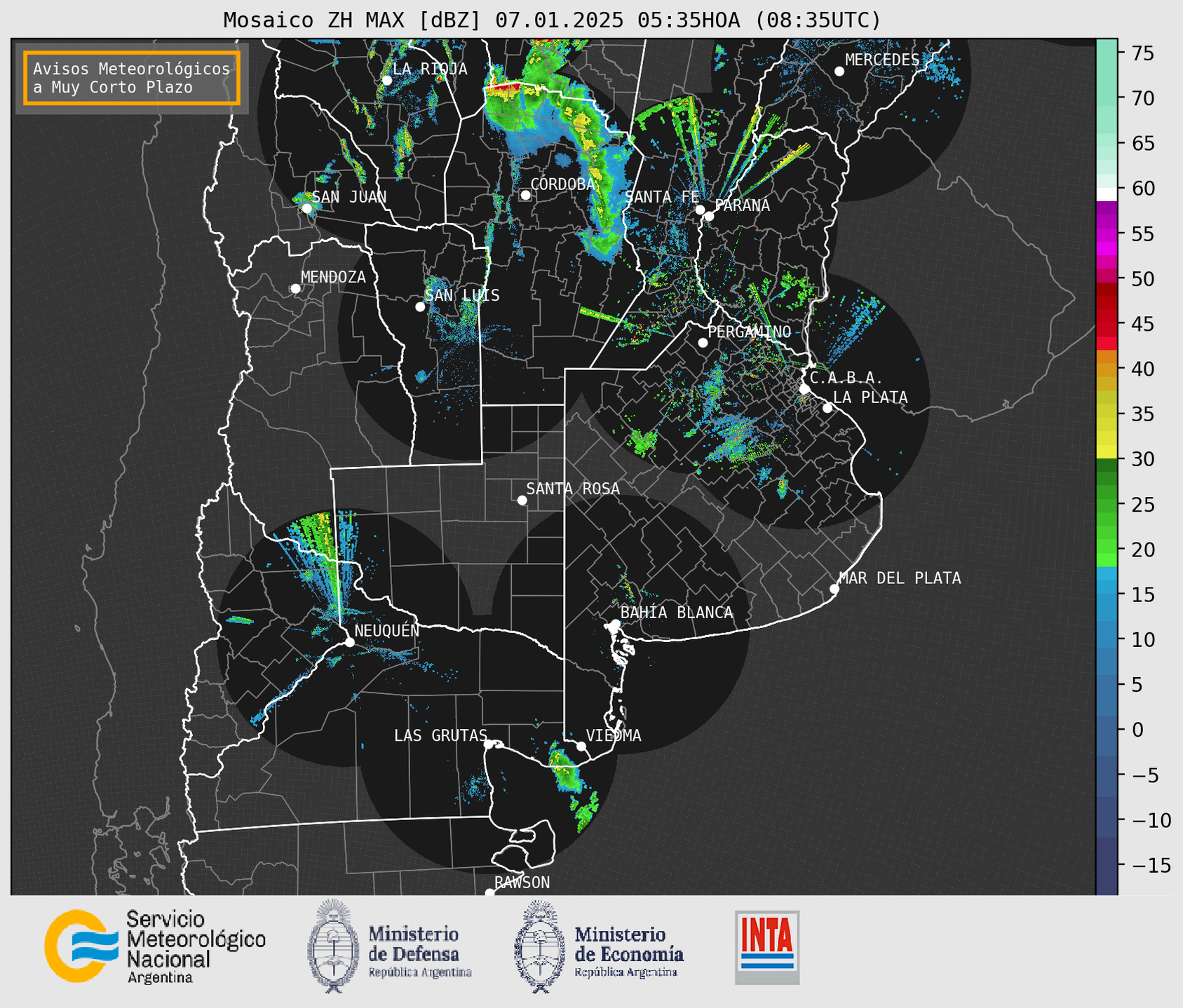Screen dimensions: 1183x1008
Task: Select the RAWSON city marker
Action: click(x=489, y=893)
